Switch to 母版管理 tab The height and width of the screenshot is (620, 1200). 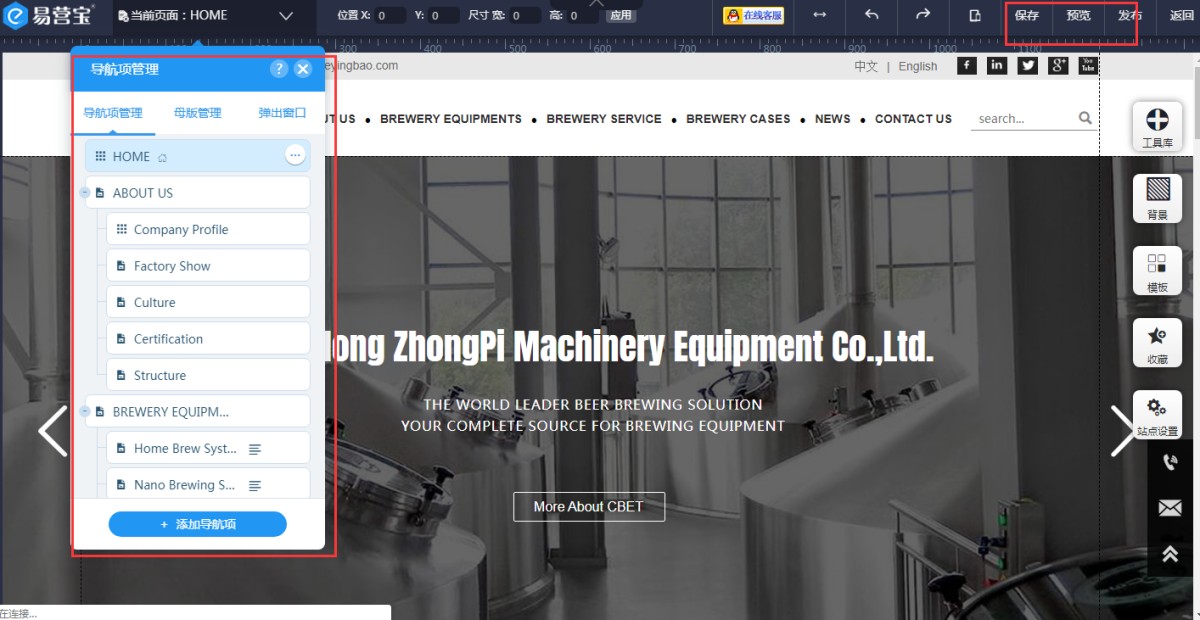[197, 113]
